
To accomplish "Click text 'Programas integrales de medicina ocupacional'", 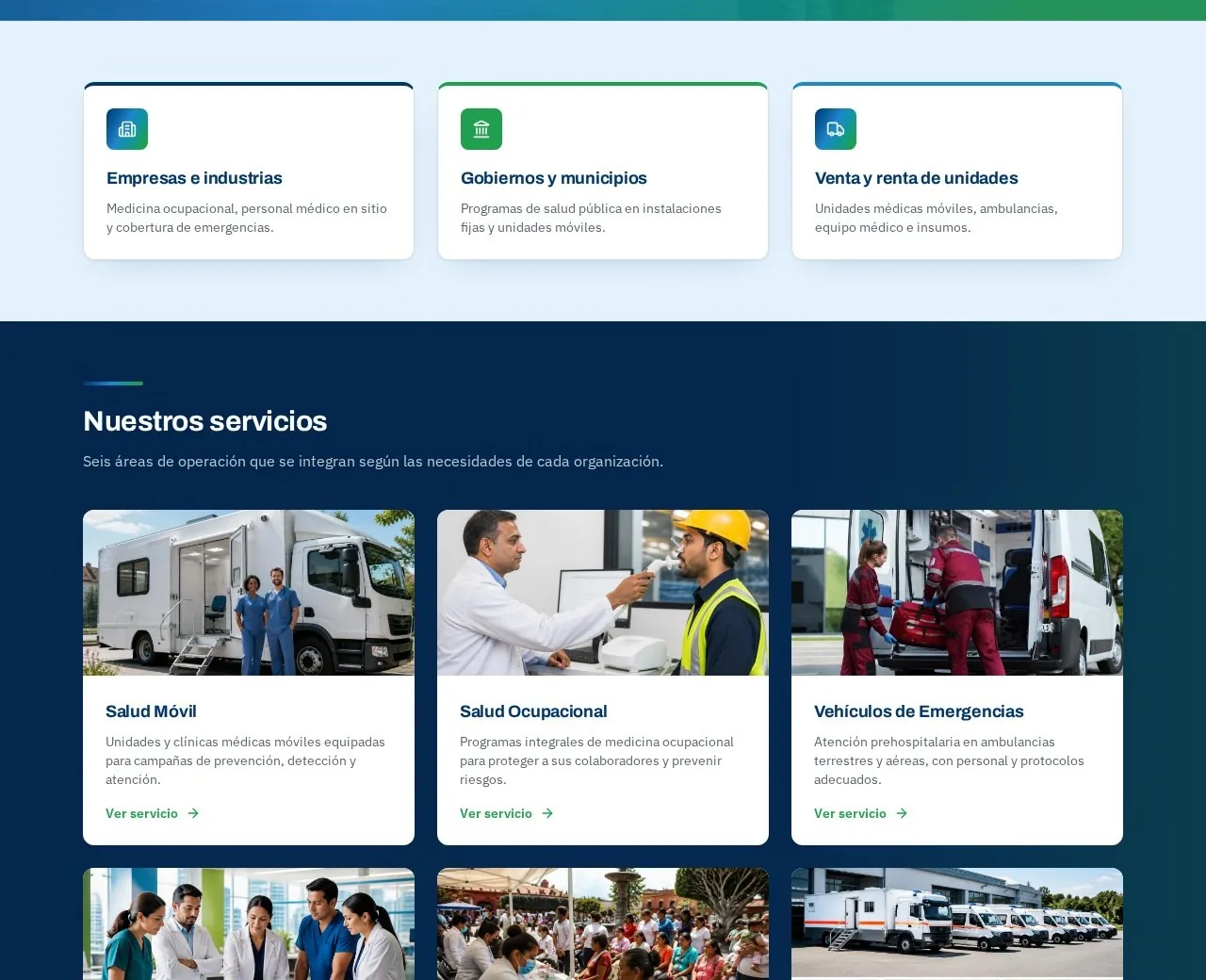I will [x=596, y=742].
